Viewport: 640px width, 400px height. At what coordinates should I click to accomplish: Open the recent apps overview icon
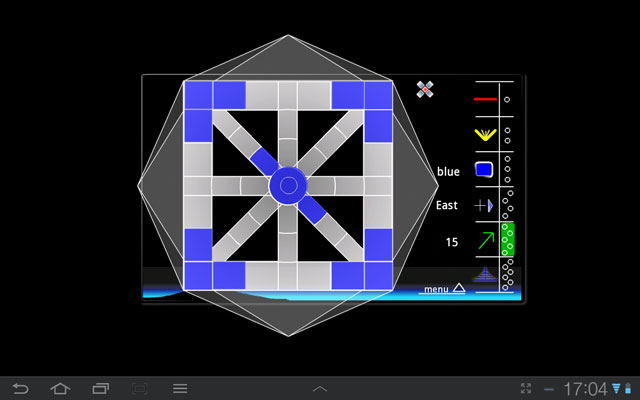(x=100, y=389)
